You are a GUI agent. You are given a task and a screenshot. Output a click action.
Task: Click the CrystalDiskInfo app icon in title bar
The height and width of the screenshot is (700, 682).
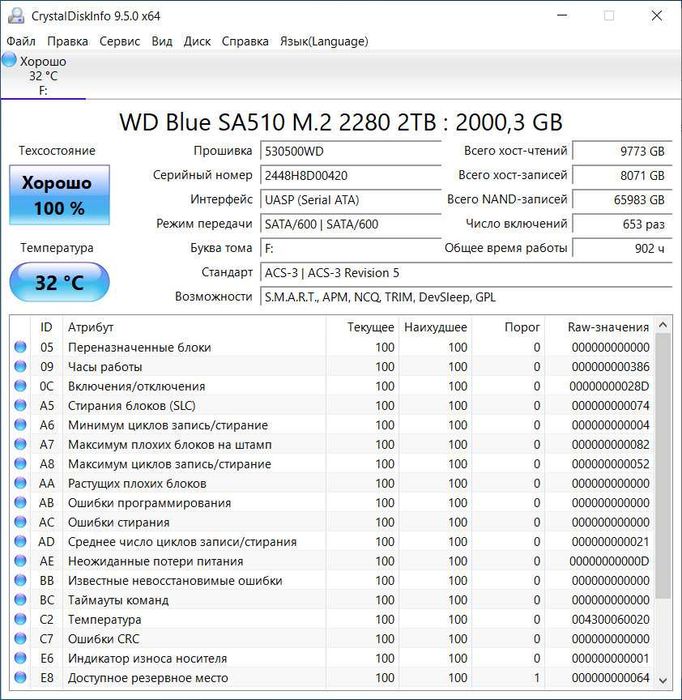tap(16, 16)
